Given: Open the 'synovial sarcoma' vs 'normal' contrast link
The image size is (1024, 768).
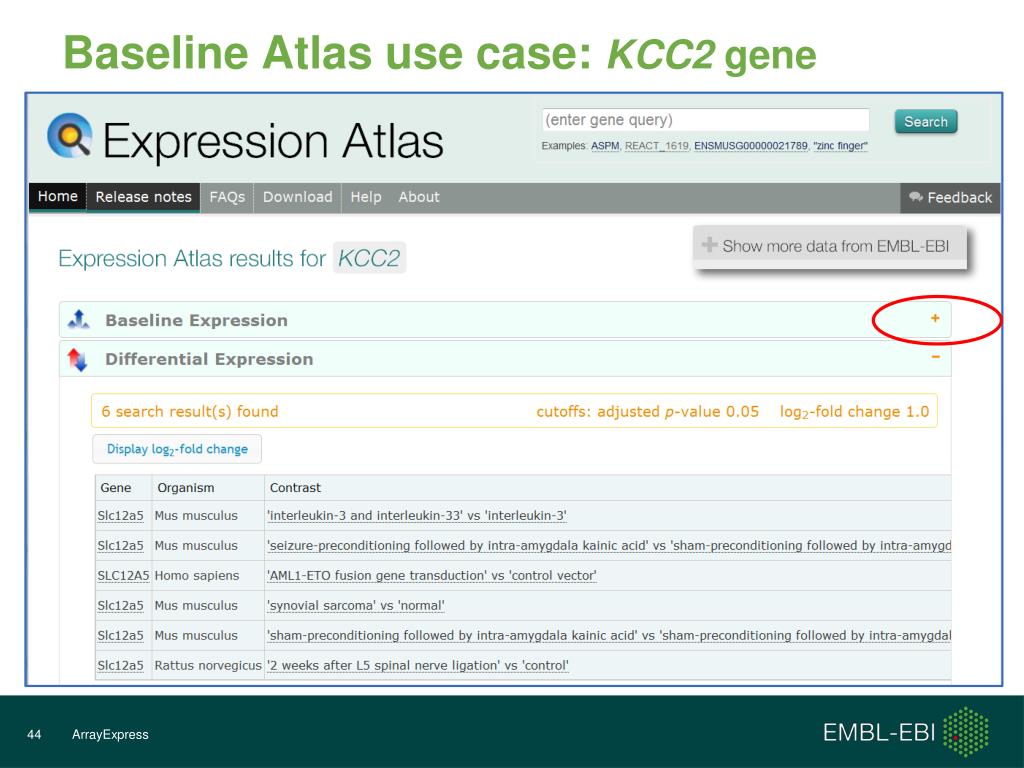Looking at the screenshot, I should [x=356, y=605].
